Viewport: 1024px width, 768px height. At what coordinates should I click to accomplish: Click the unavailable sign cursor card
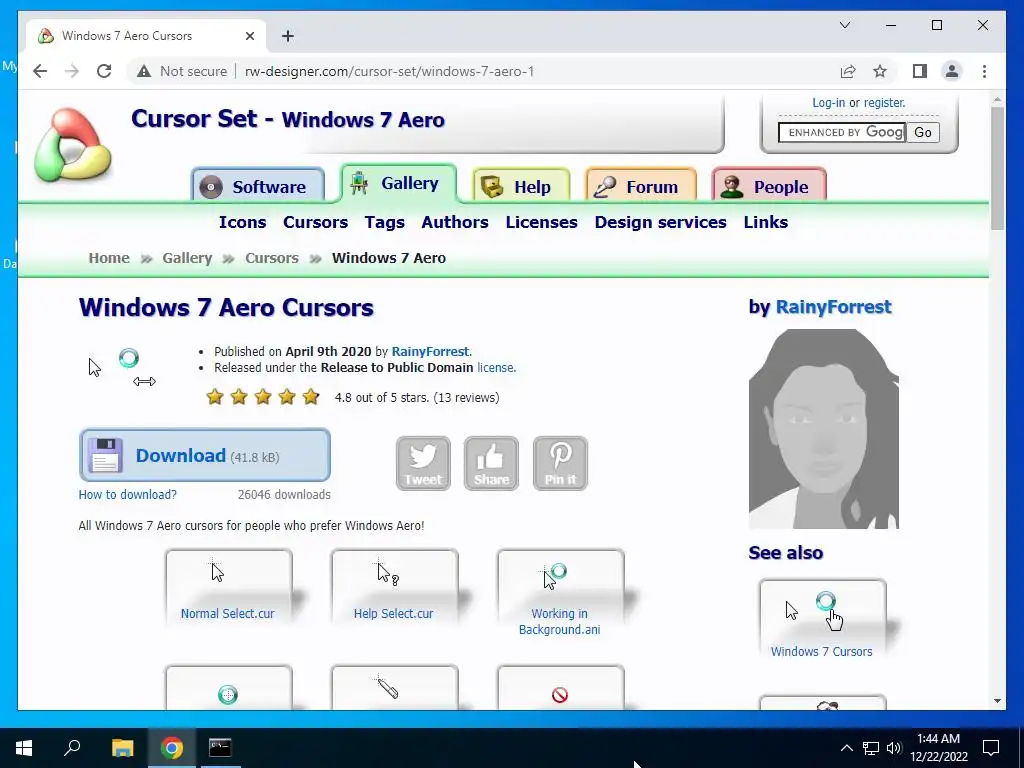(560, 687)
